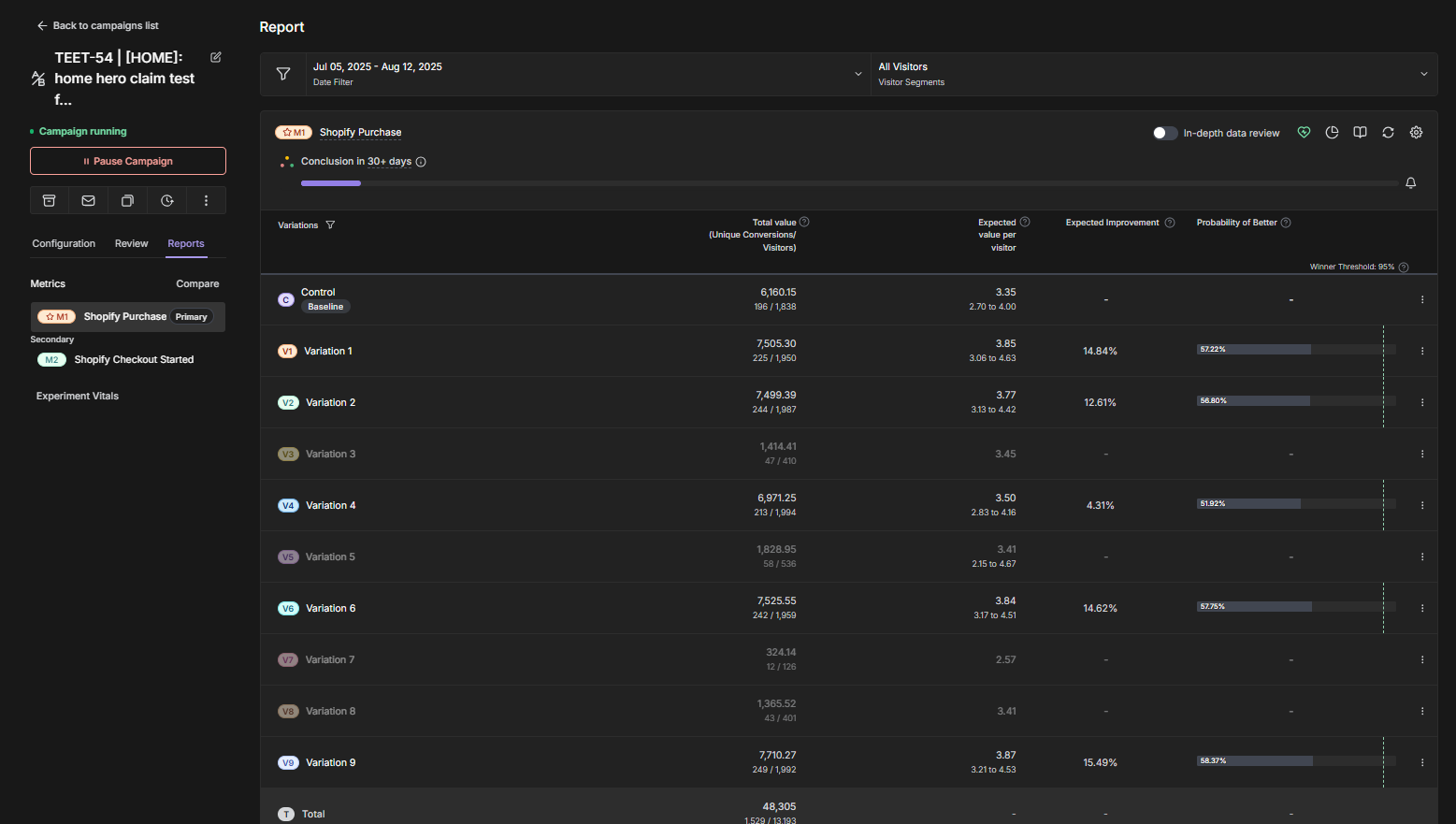Open the campaign history clock icon
The image size is (1456, 824).
click(x=166, y=200)
